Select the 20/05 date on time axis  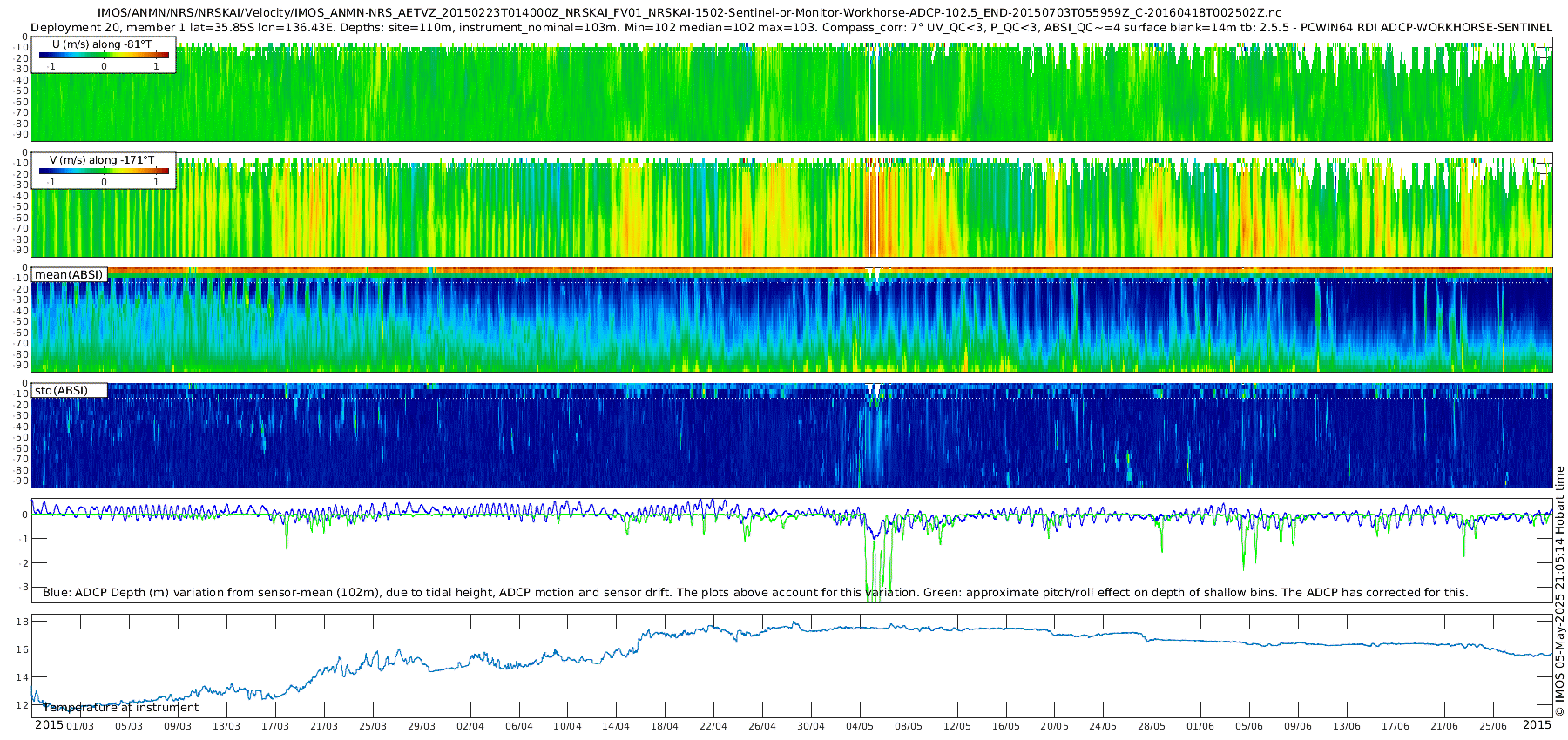(1054, 726)
